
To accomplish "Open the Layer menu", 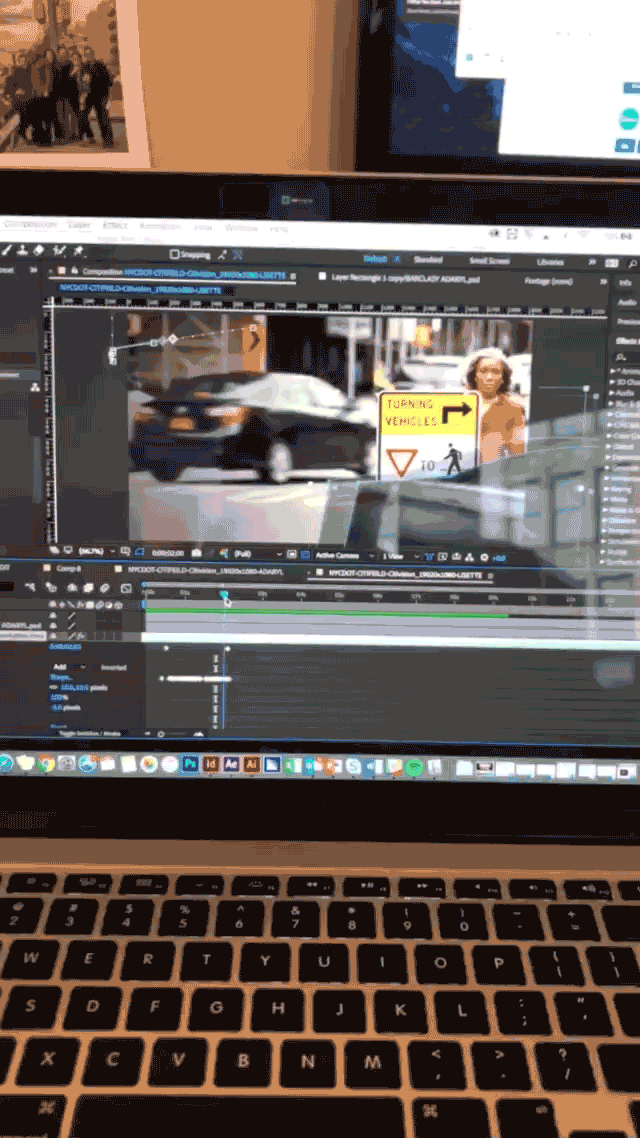I will pyautogui.click(x=79, y=225).
